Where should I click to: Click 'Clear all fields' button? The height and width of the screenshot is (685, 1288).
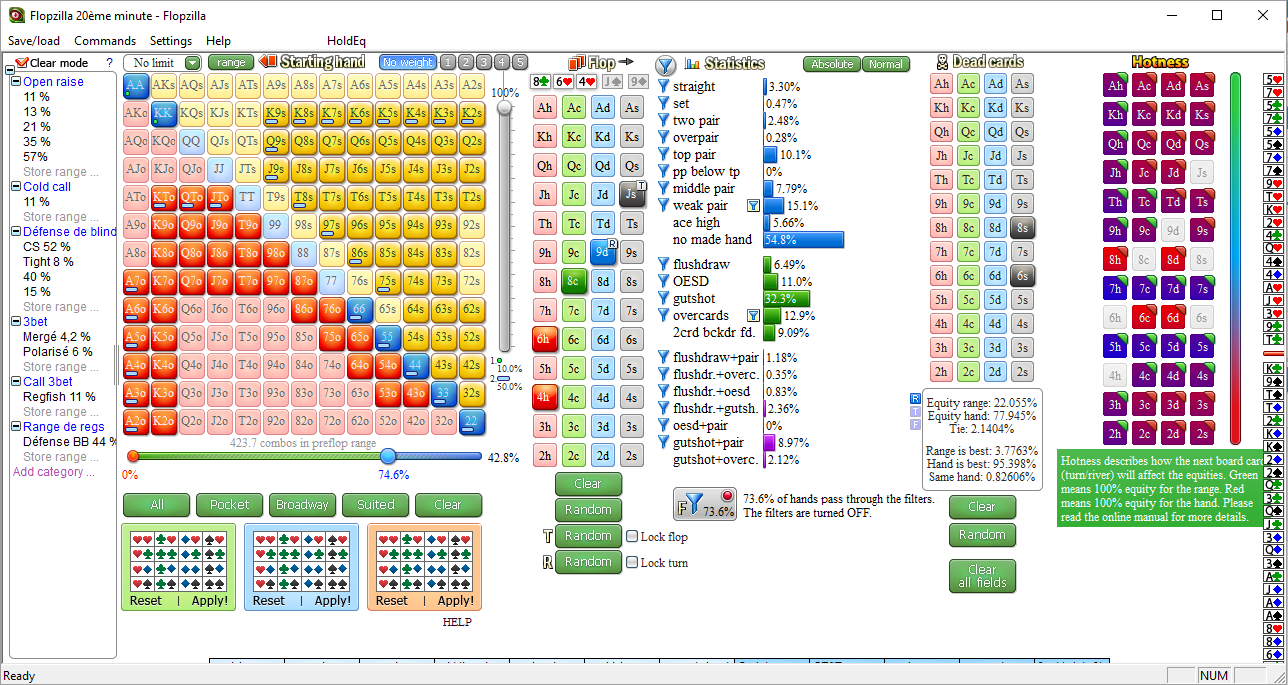[982, 575]
